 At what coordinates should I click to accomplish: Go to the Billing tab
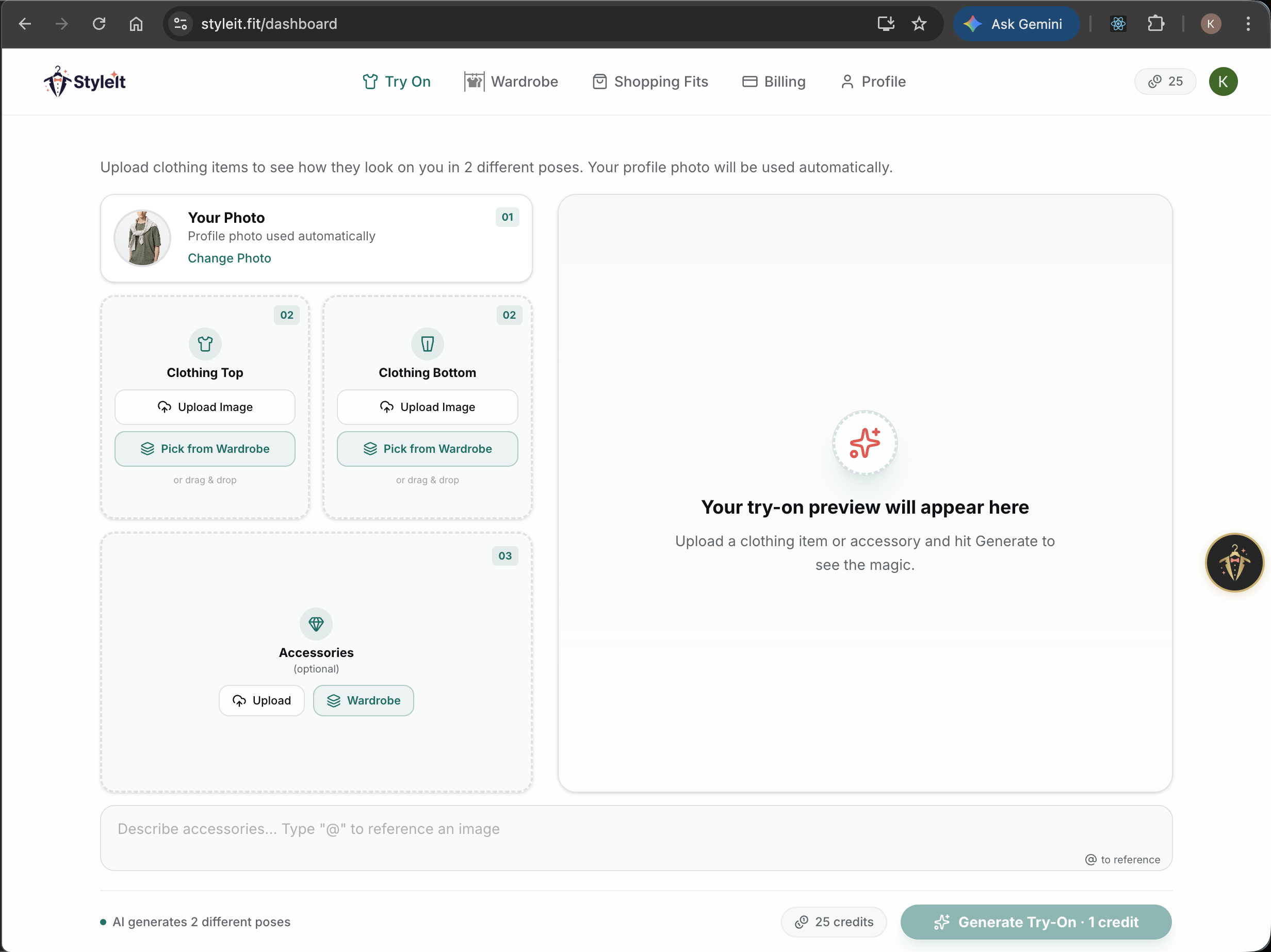pos(774,81)
